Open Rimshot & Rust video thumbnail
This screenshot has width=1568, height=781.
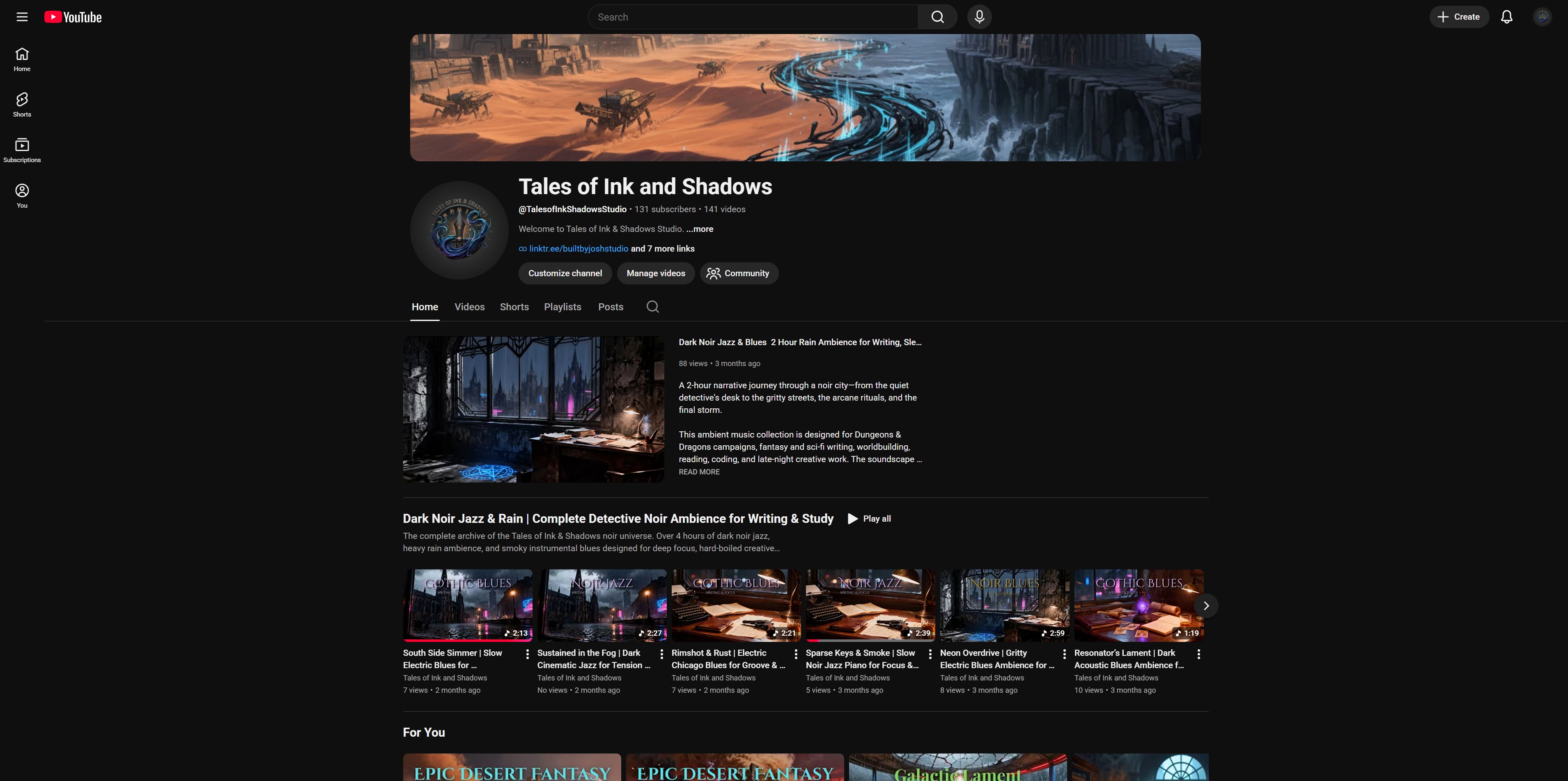pyautogui.click(x=737, y=606)
